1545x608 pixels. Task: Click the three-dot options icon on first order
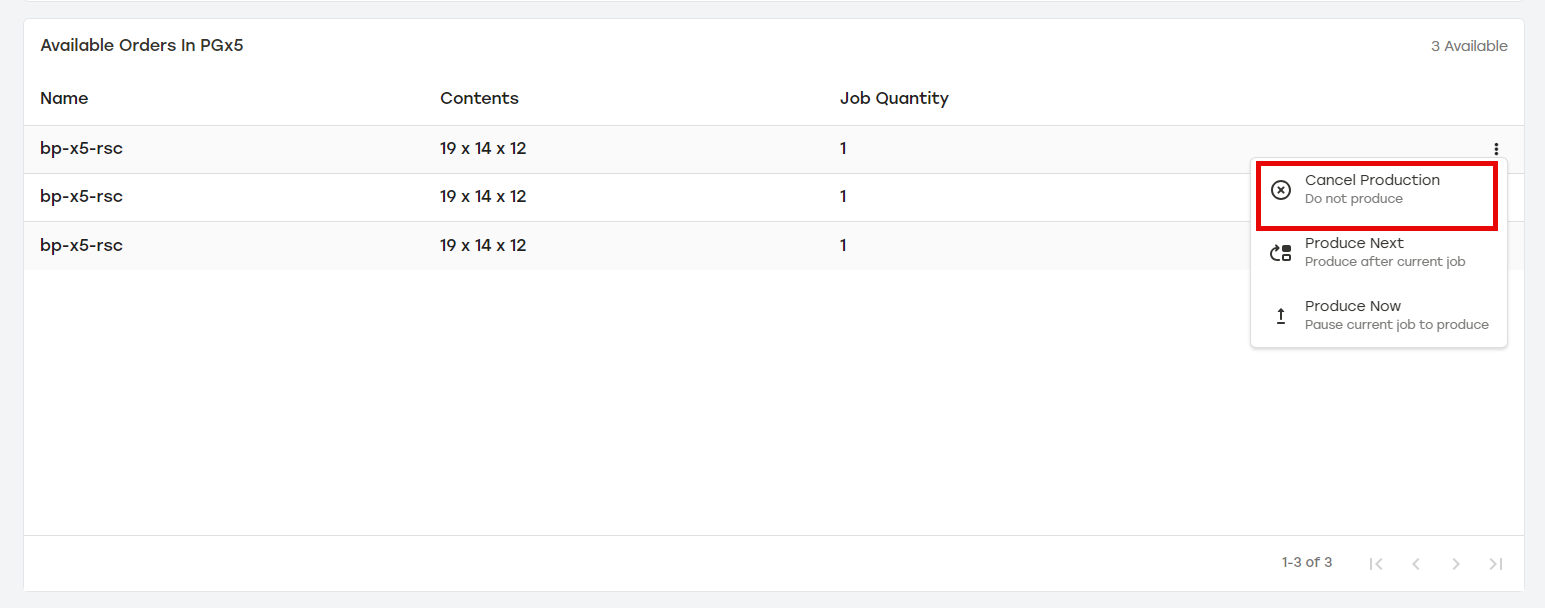[1496, 149]
